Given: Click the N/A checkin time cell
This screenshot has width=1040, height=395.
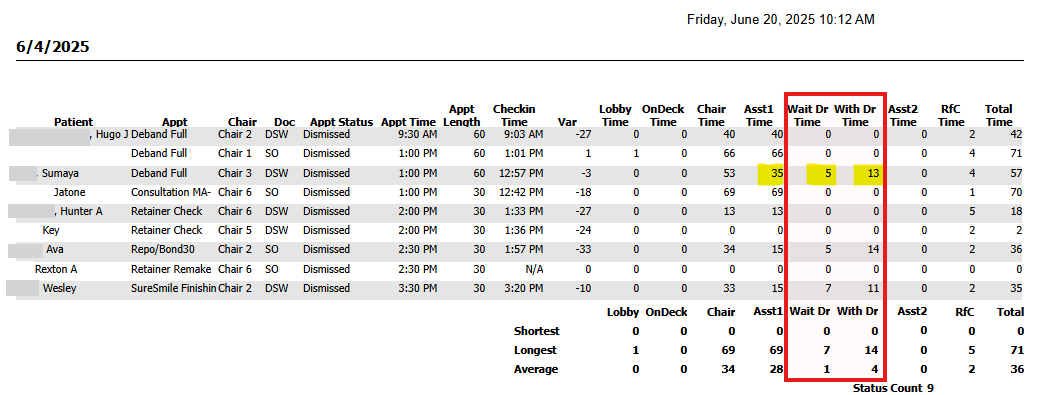Looking at the screenshot, I should (533, 269).
